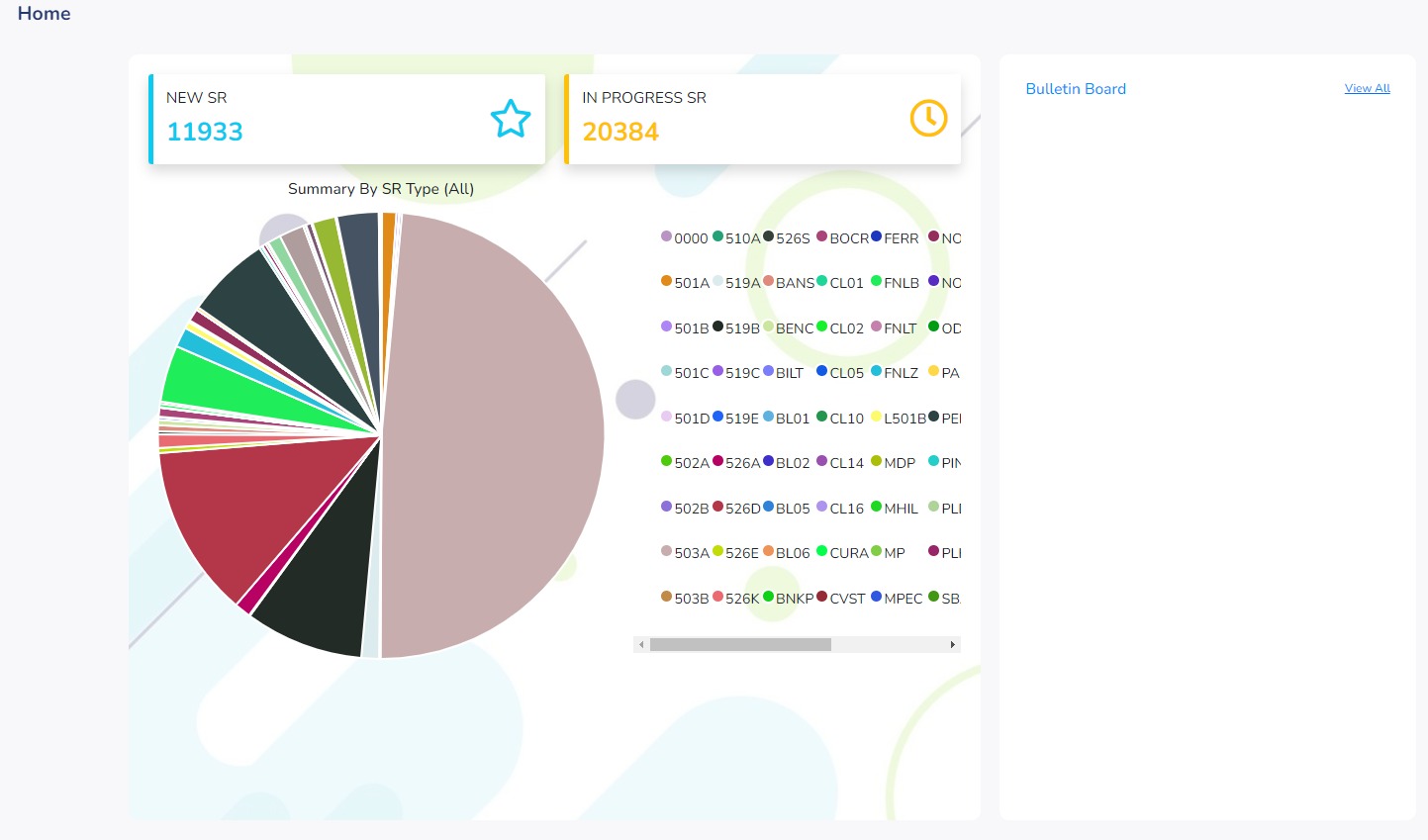Image resolution: width=1428 pixels, height=840 pixels.
Task: Click the 503A legend label
Action: coord(692,553)
